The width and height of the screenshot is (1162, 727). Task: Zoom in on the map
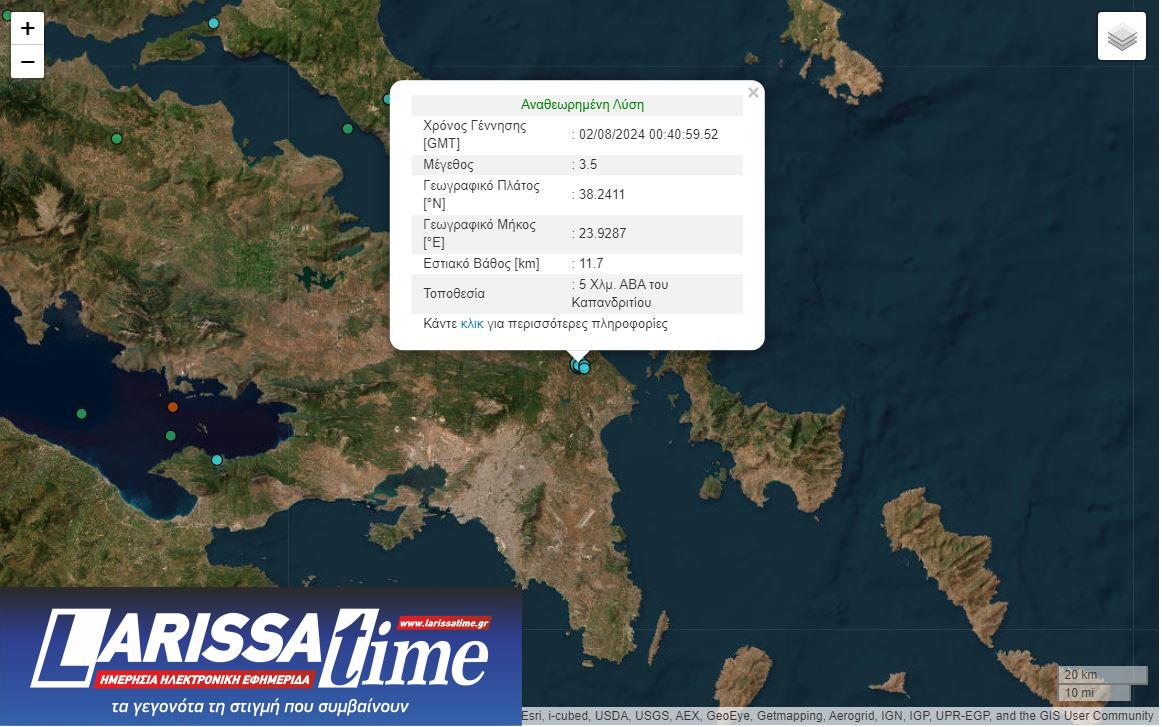(x=27, y=29)
